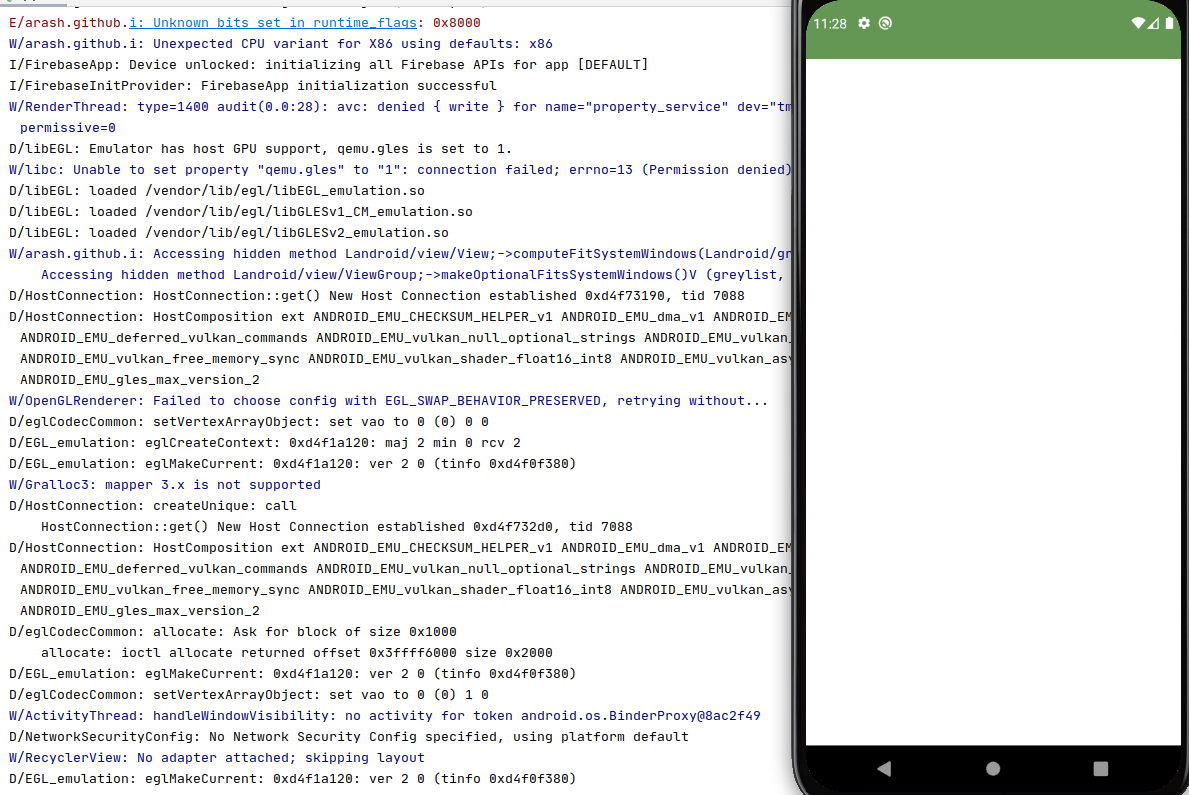This screenshot has width=1189, height=795.
Task: Click the Wi-Fi icon in emulator status bar
Action: pyautogui.click(x=1138, y=24)
